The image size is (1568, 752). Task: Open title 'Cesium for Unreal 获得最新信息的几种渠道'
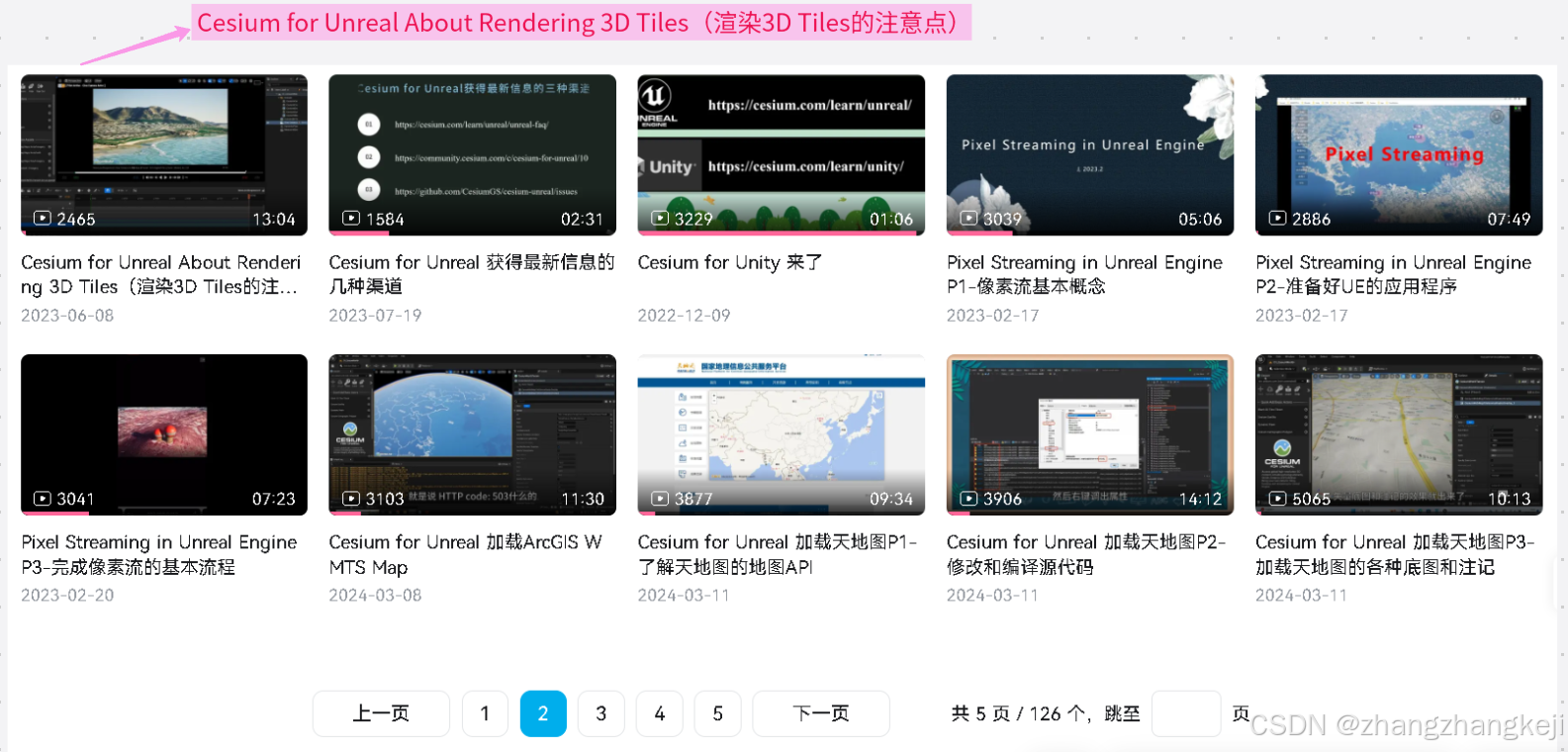pos(472,274)
